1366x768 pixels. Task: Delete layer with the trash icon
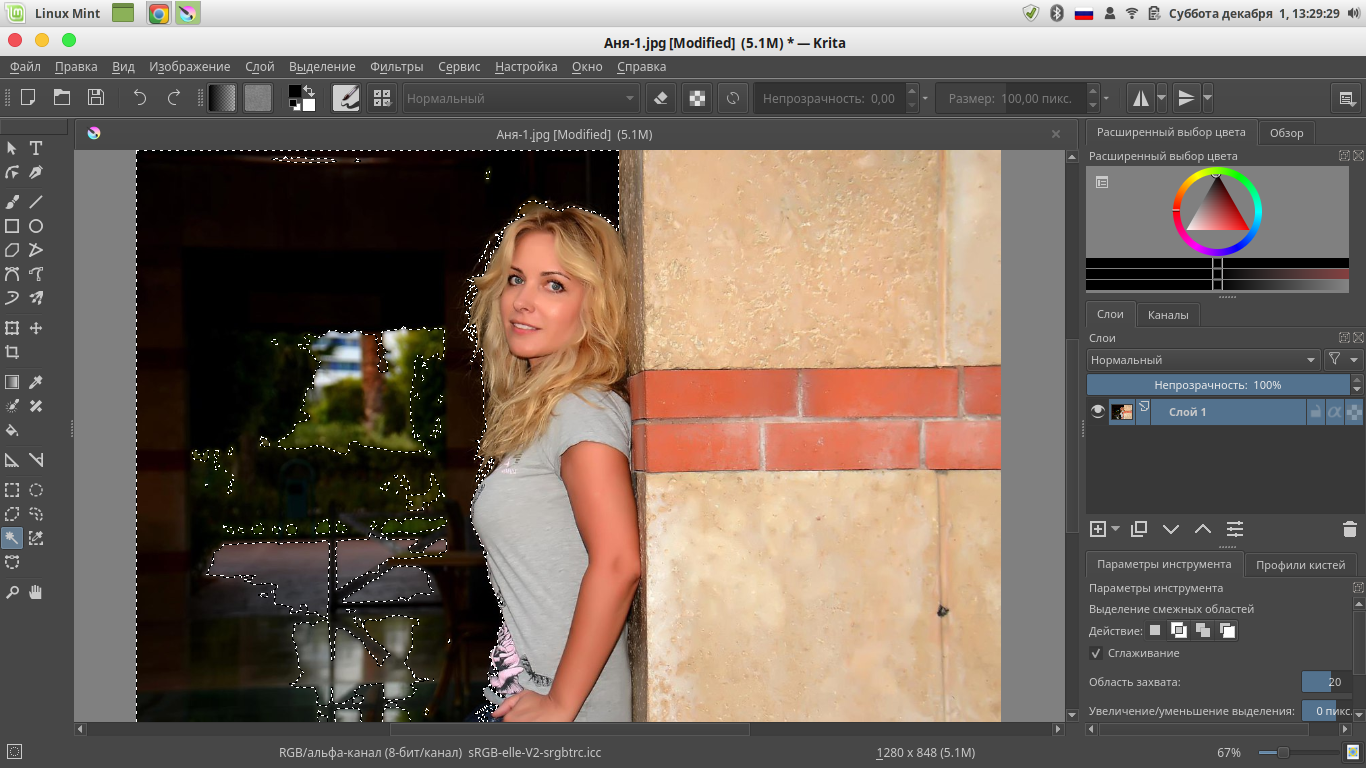(x=1348, y=529)
